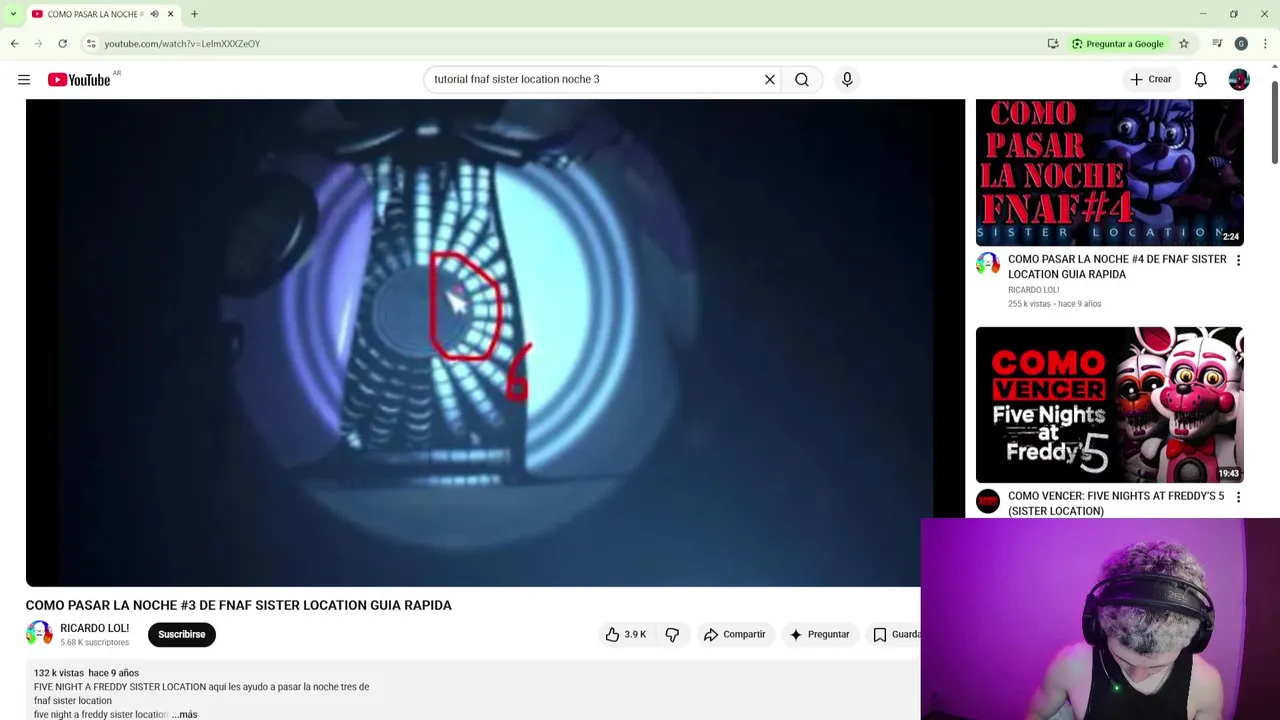The height and width of the screenshot is (720, 1280).
Task: Open RICARDO LOL! channel under Noche #4 video
Action: 1033,290
